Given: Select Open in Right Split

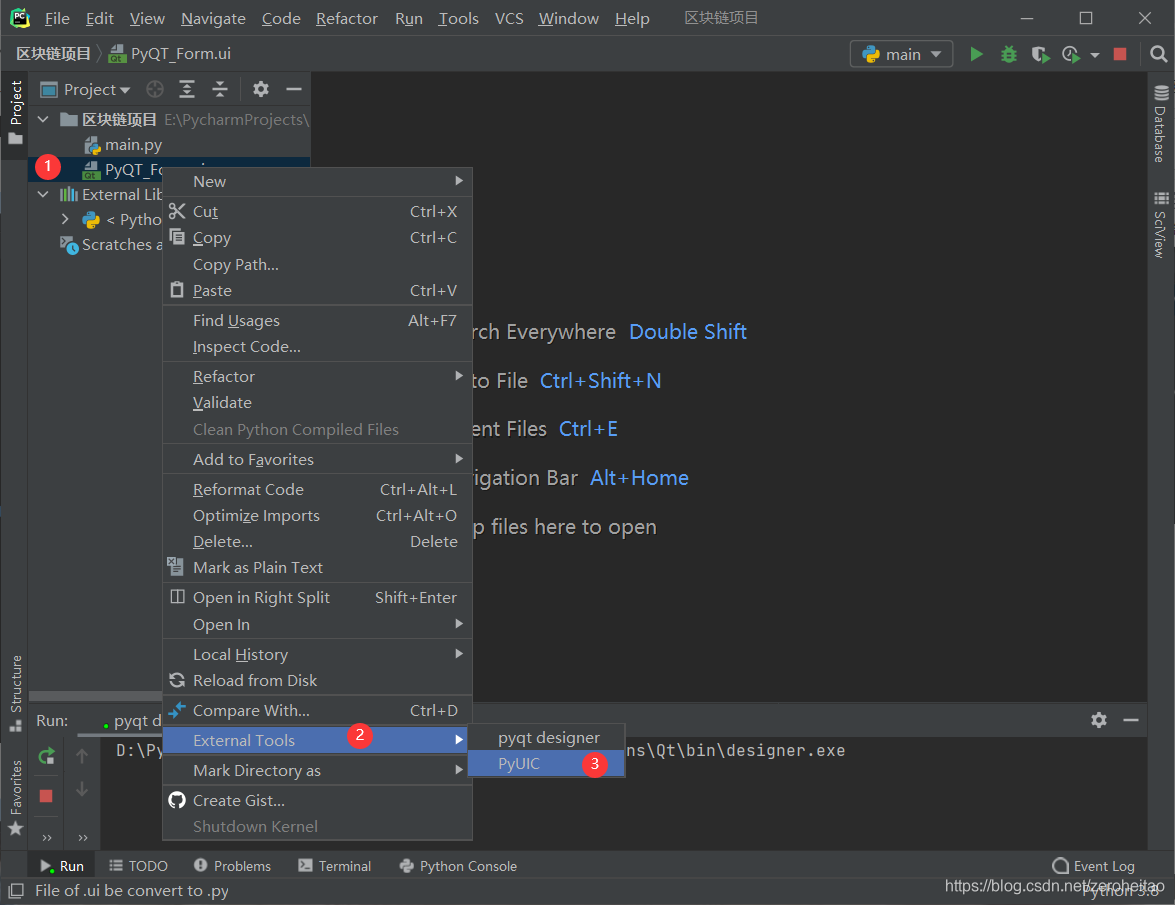Looking at the screenshot, I should pos(318,597).
